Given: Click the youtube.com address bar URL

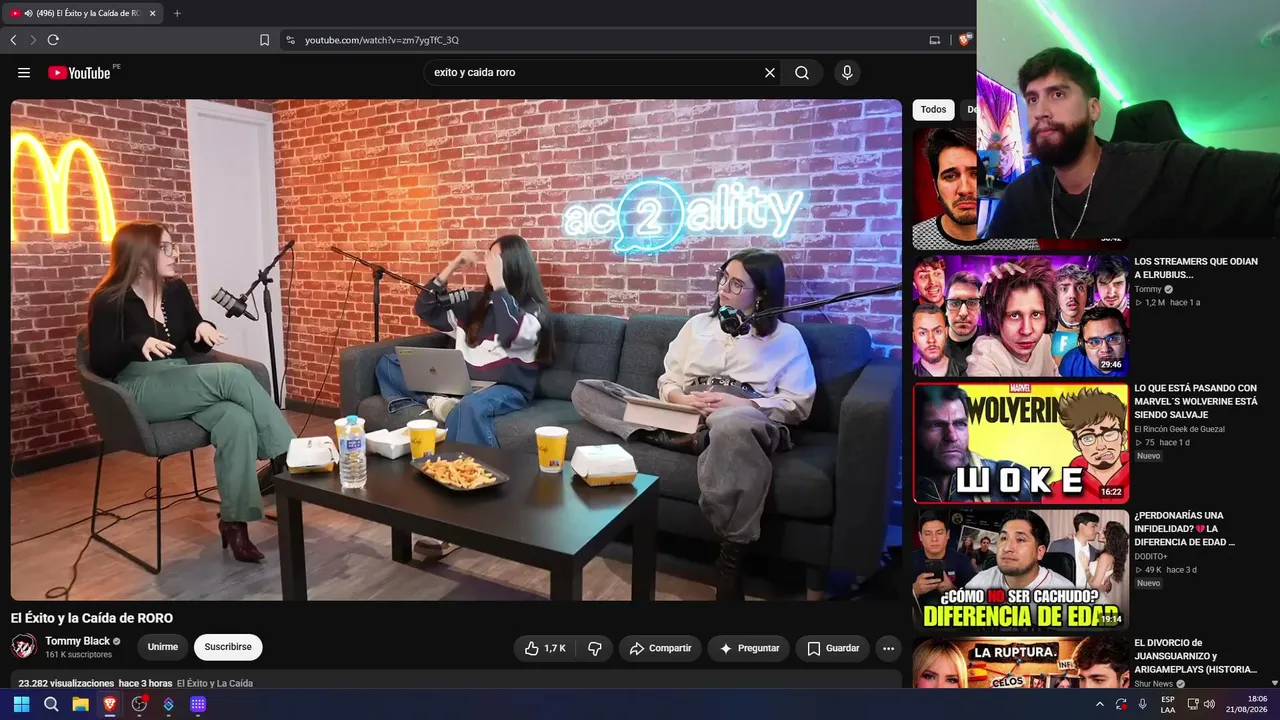Looking at the screenshot, I should [381, 40].
